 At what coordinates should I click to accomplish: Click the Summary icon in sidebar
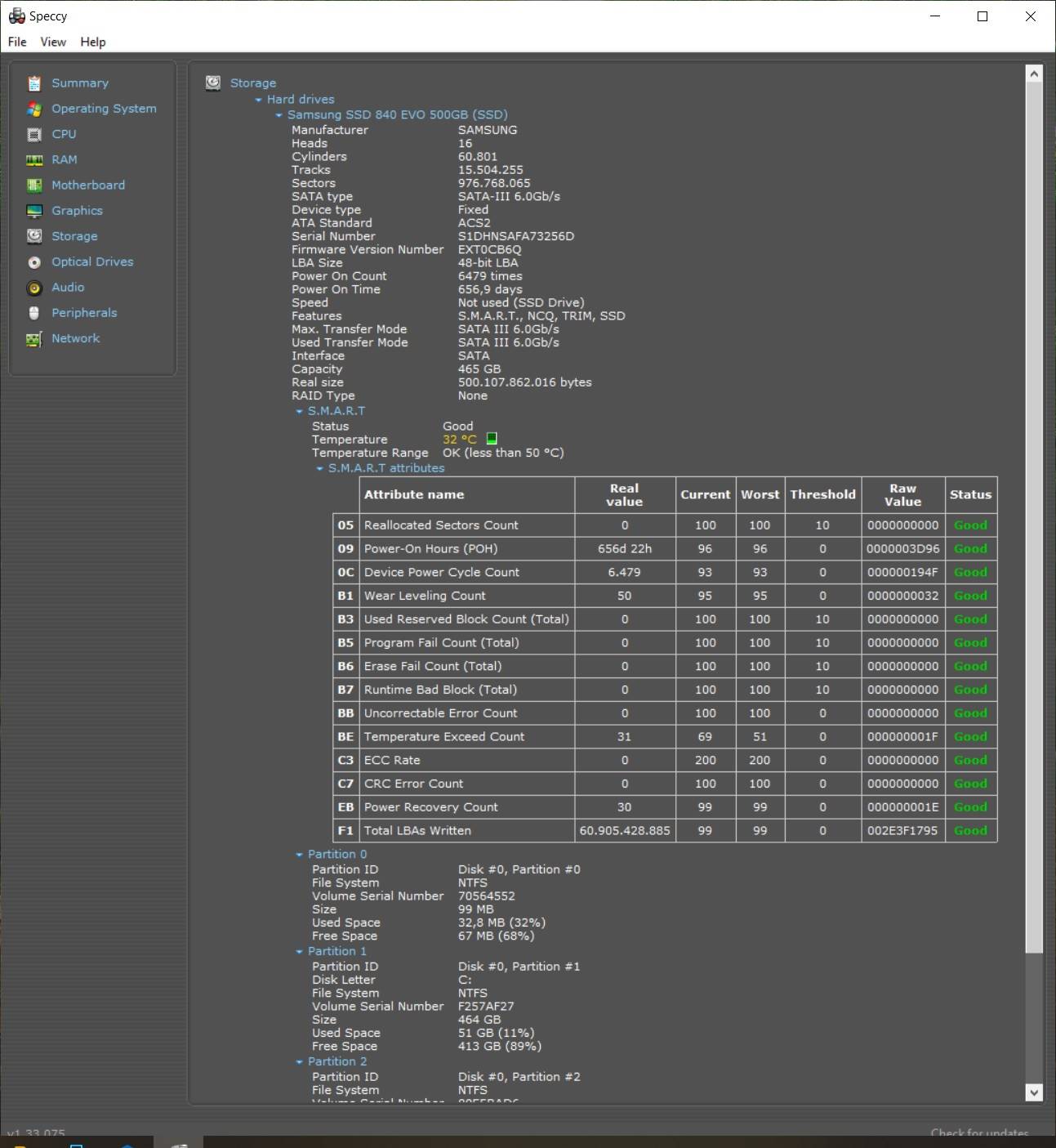34,83
